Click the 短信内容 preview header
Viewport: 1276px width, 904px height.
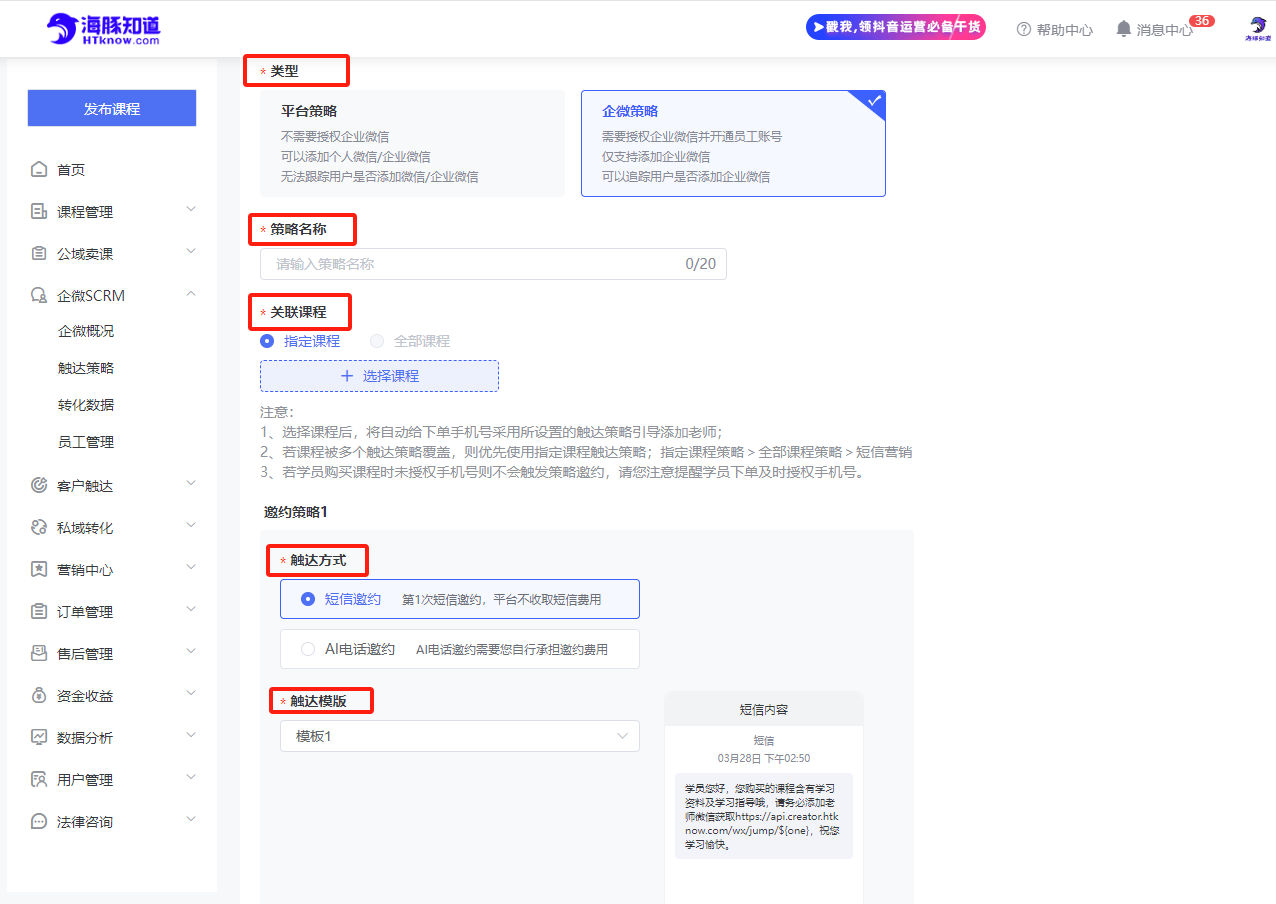pos(764,709)
